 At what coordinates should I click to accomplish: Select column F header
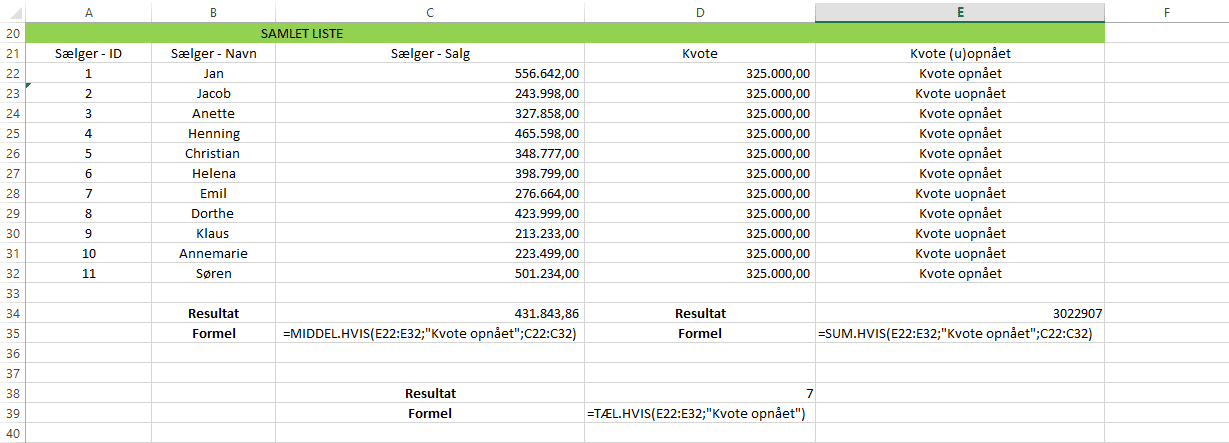coord(1166,12)
